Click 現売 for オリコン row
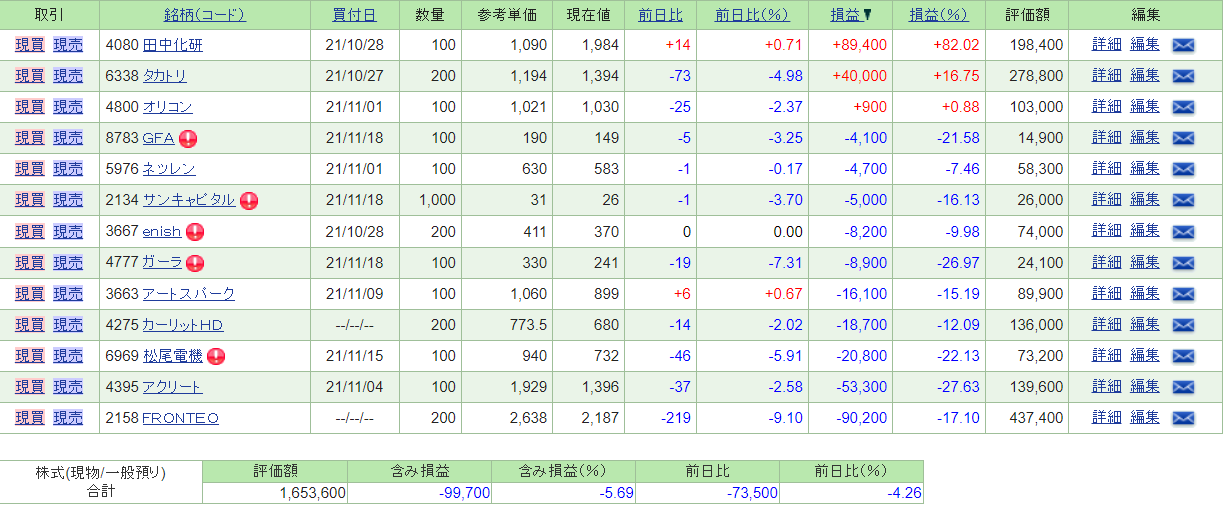This screenshot has height=509, width=1226. point(68,107)
